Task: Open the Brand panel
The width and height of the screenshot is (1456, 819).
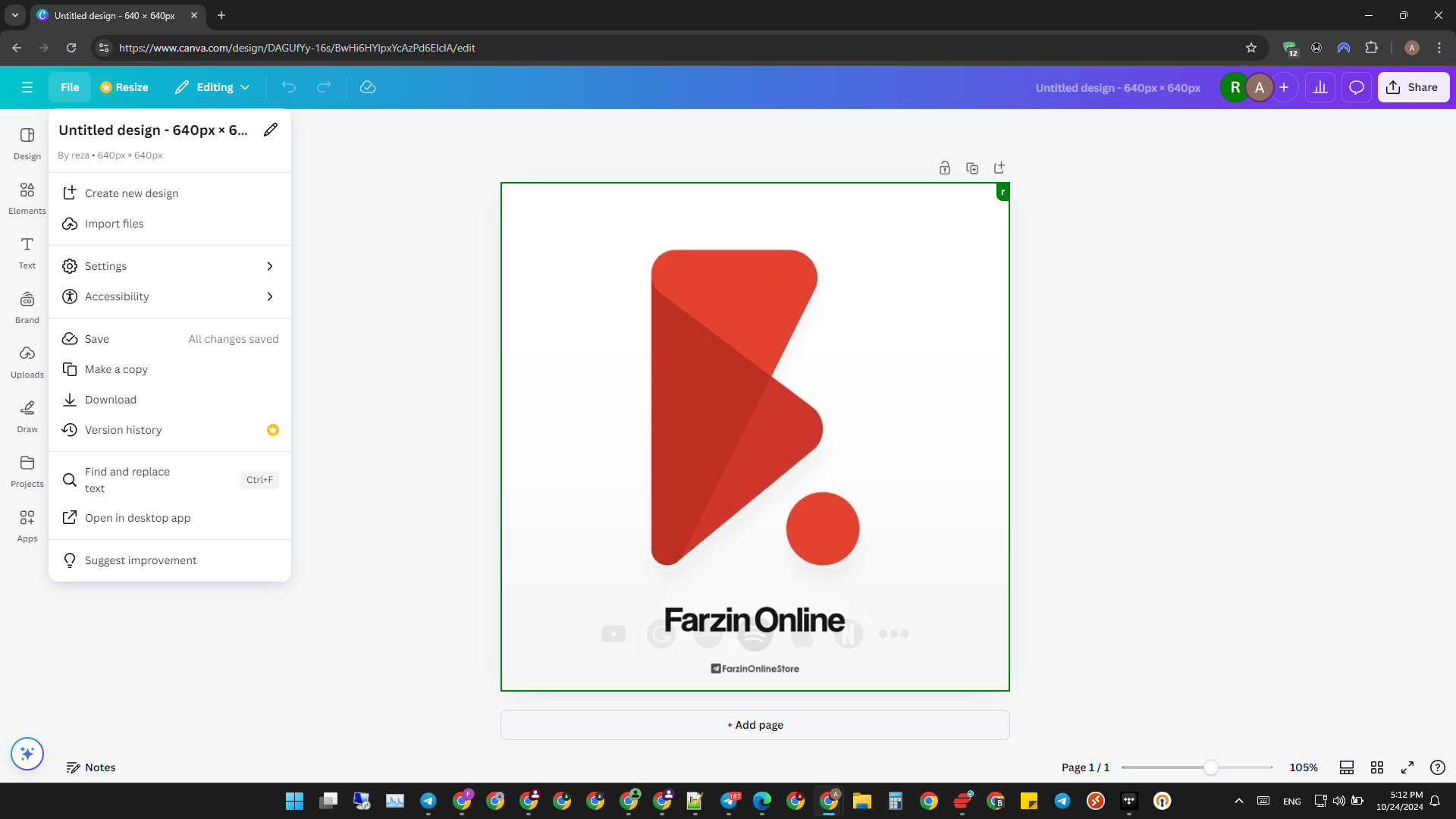Action: (x=27, y=307)
